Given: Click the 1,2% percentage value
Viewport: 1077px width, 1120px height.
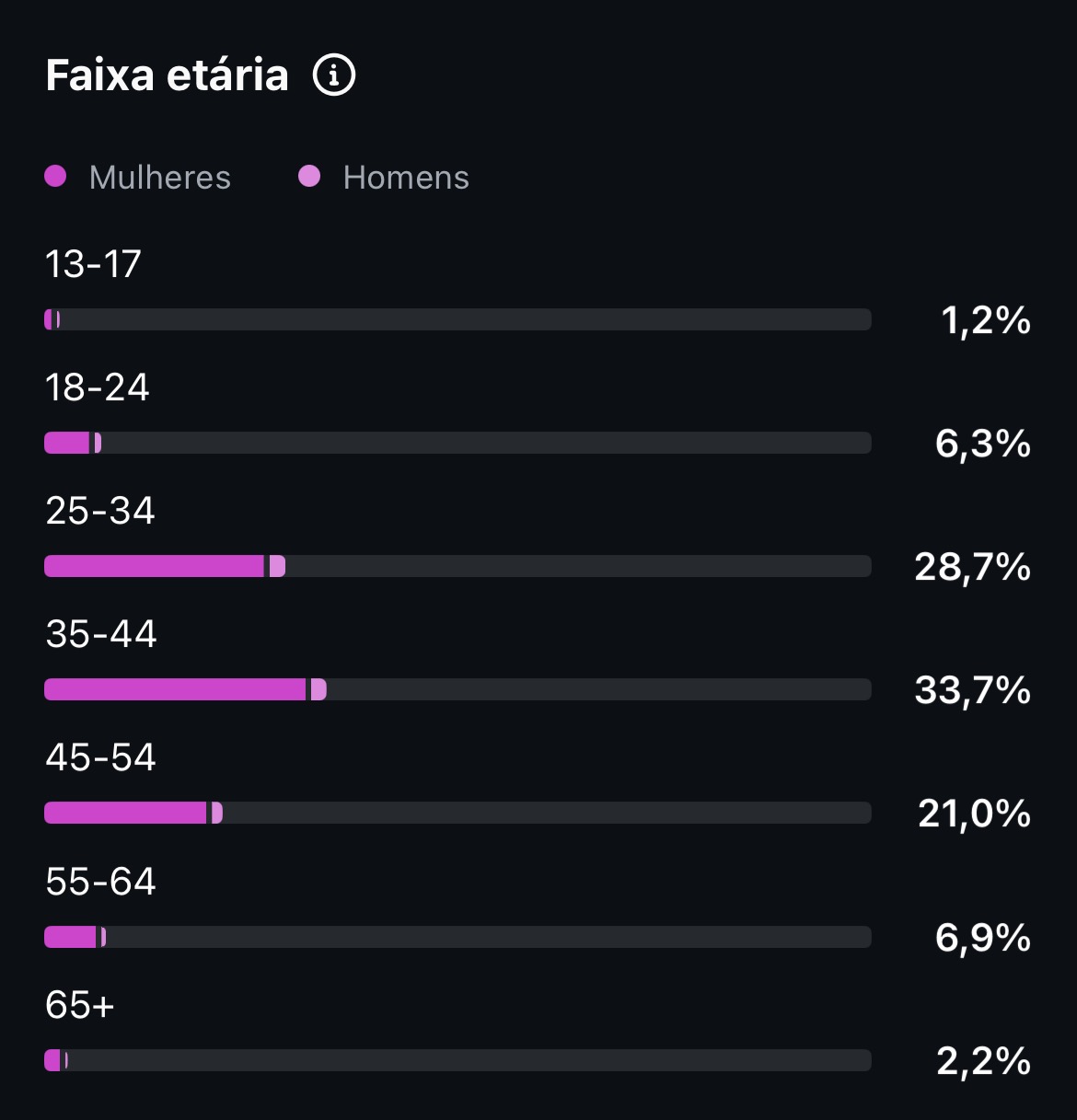Looking at the screenshot, I should (986, 321).
